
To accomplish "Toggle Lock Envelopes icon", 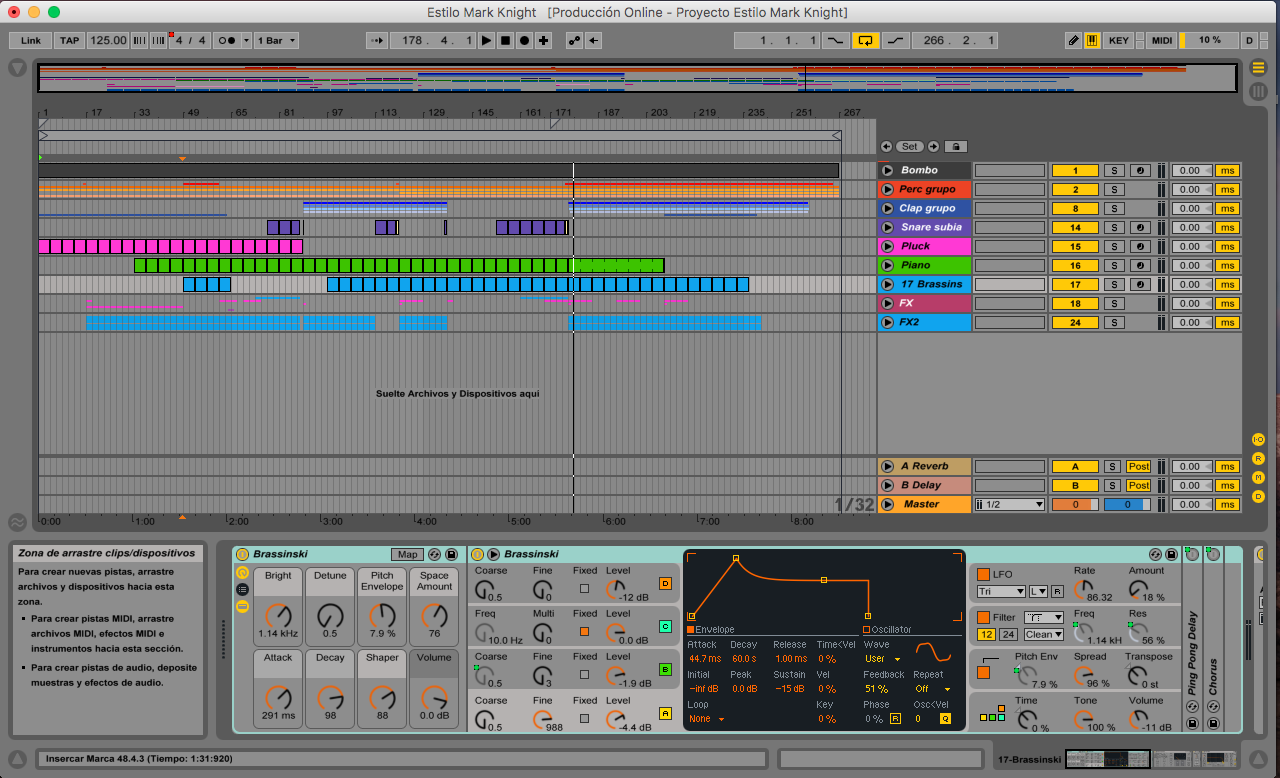I will click(956, 146).
